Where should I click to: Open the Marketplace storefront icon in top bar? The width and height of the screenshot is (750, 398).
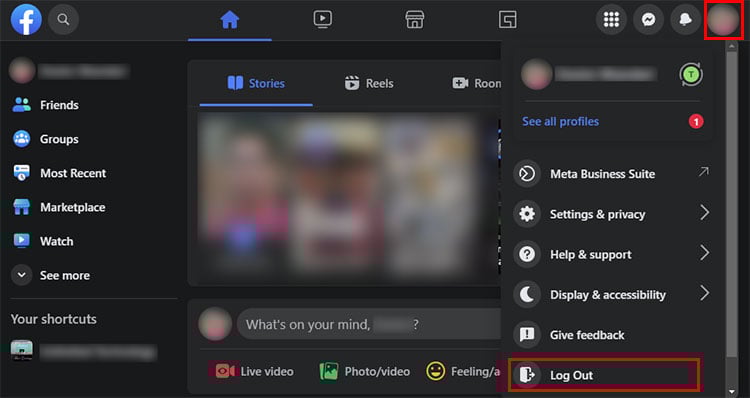coord(415,20)
